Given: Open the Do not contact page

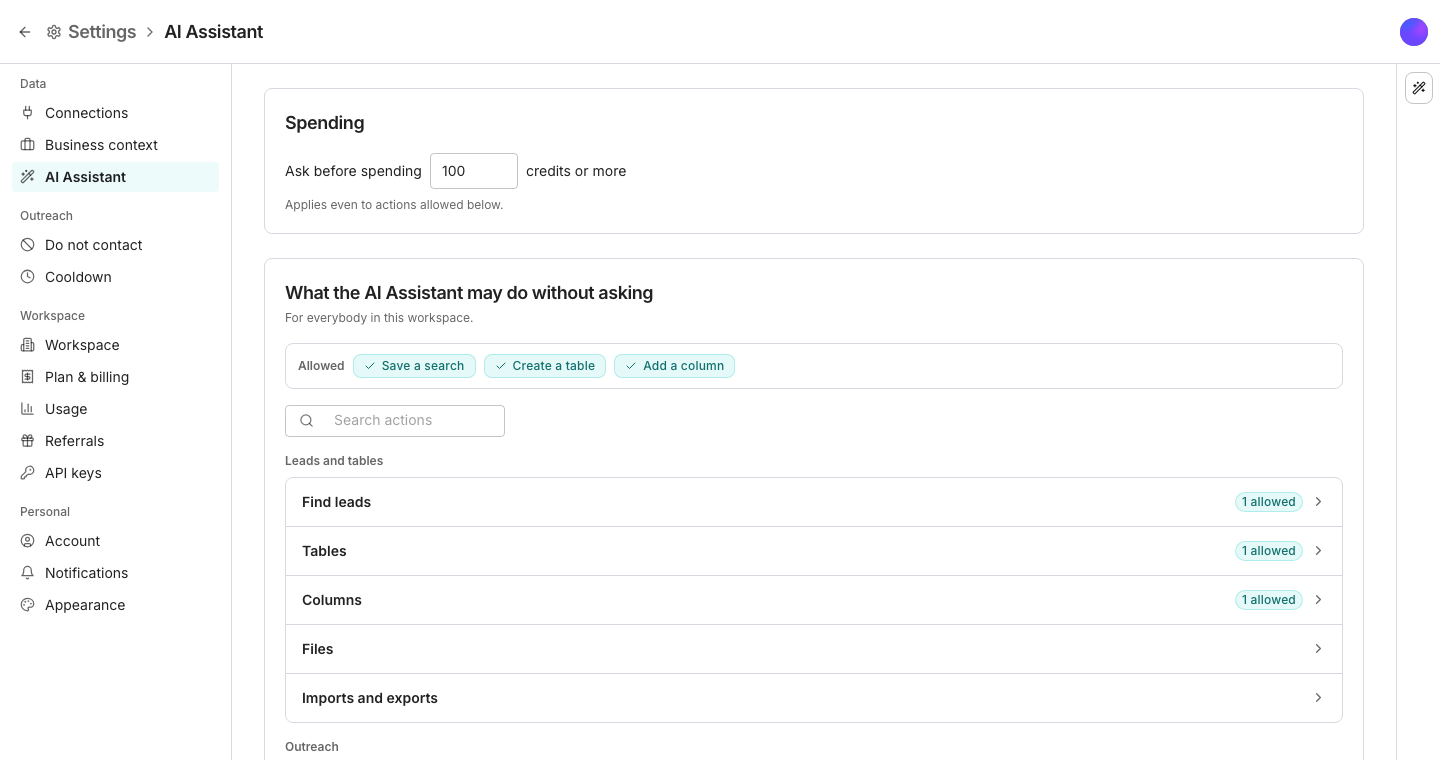Looking at the screenshot, I should [115, 245].
